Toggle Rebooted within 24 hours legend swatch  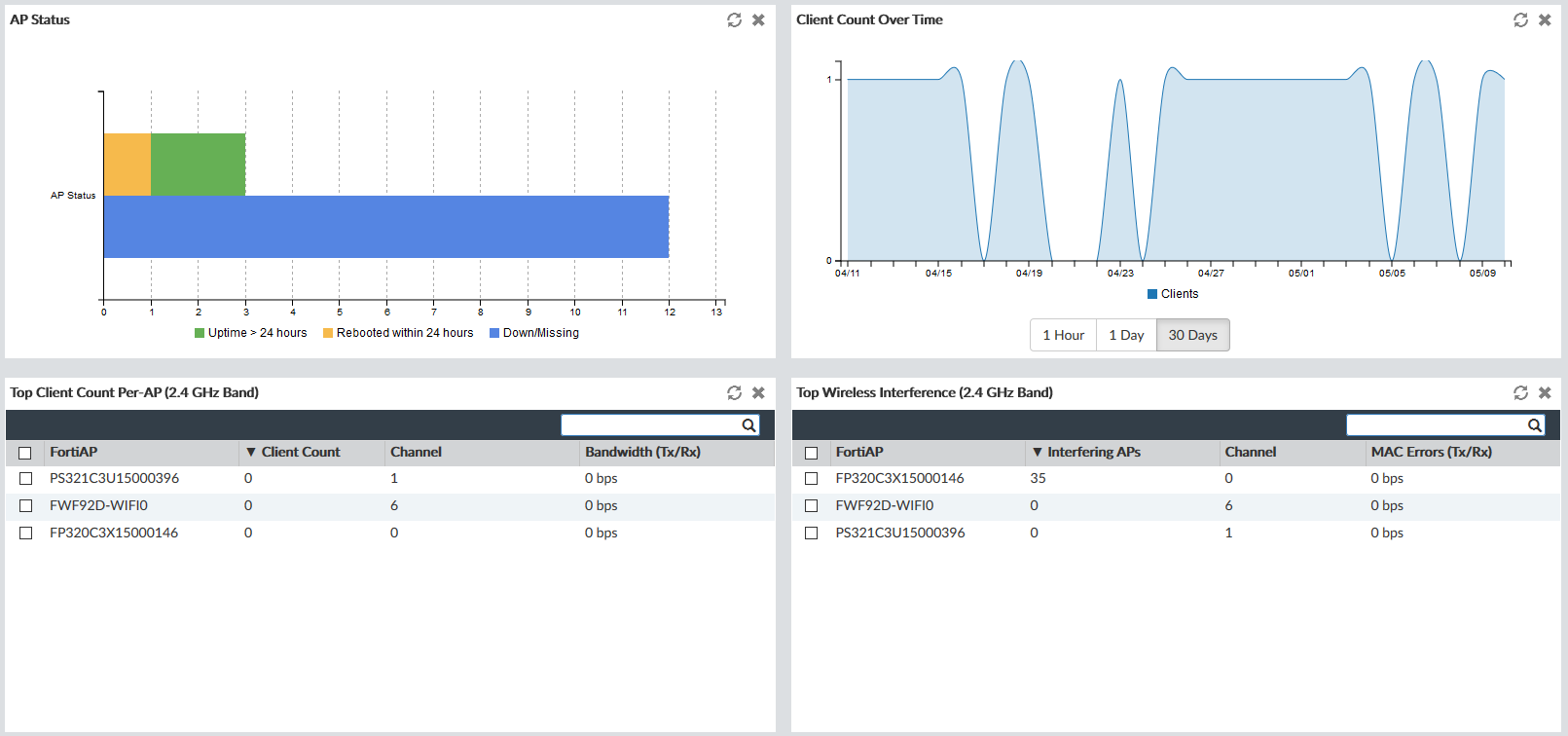[328, 333]
